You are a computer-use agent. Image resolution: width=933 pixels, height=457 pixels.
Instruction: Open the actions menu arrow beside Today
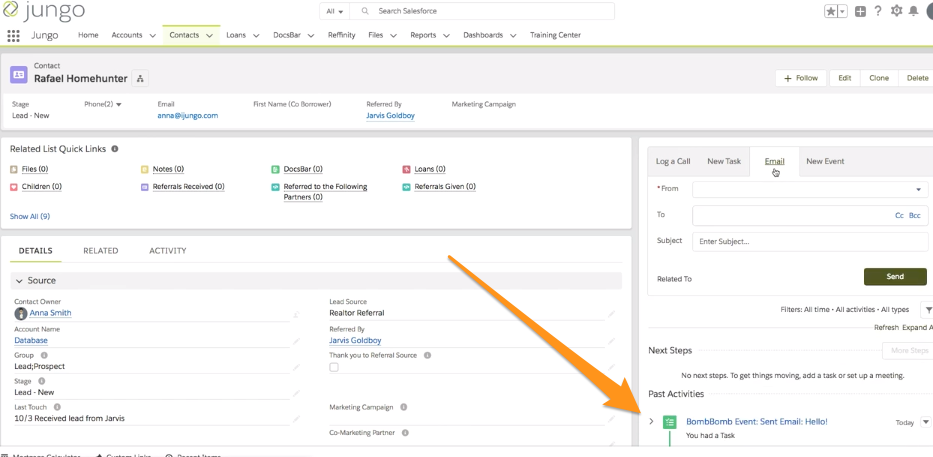[925, 422]
